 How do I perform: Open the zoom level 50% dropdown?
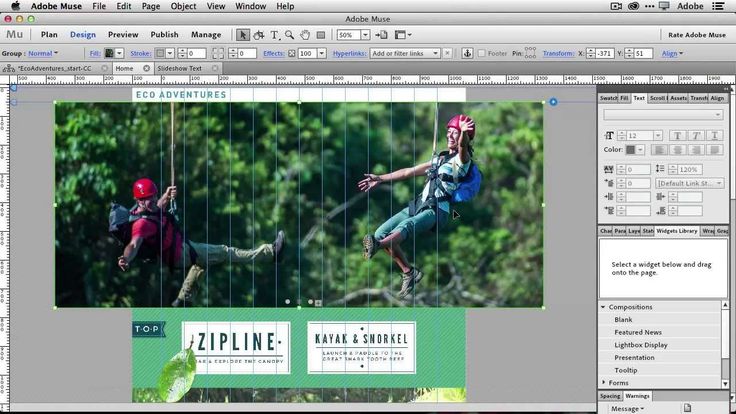pyautogui.click(x=365, y=35)
